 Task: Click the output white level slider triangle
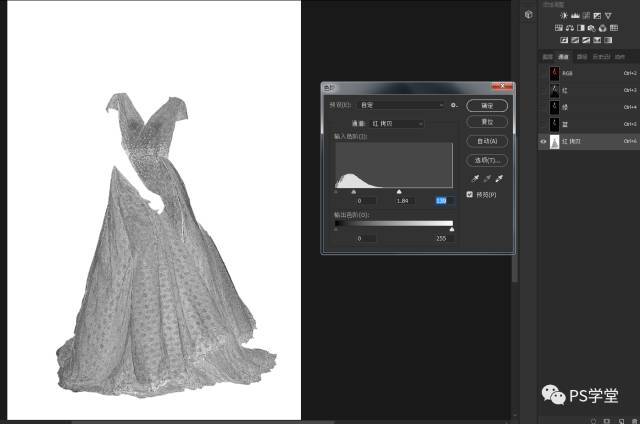pos(451,229)
